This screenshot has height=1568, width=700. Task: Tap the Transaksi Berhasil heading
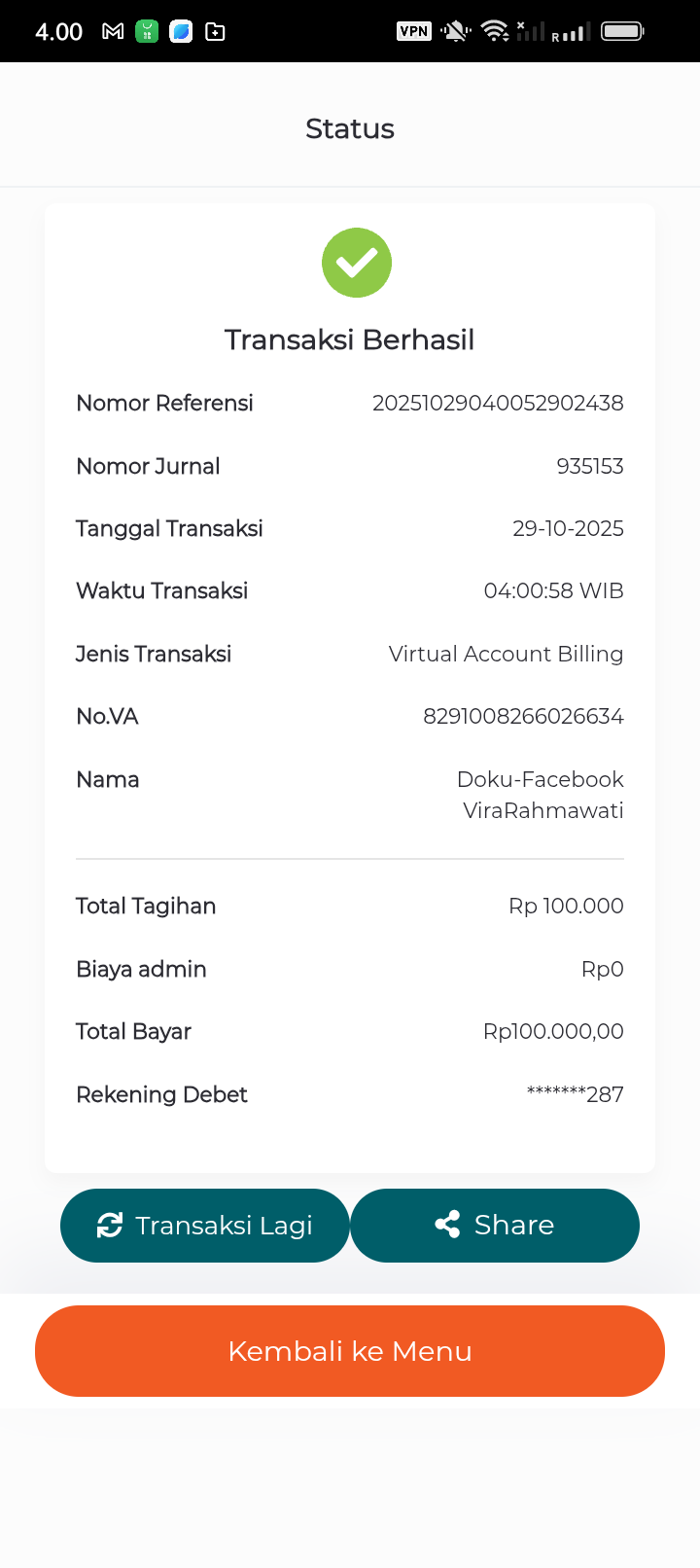[350, 339]
